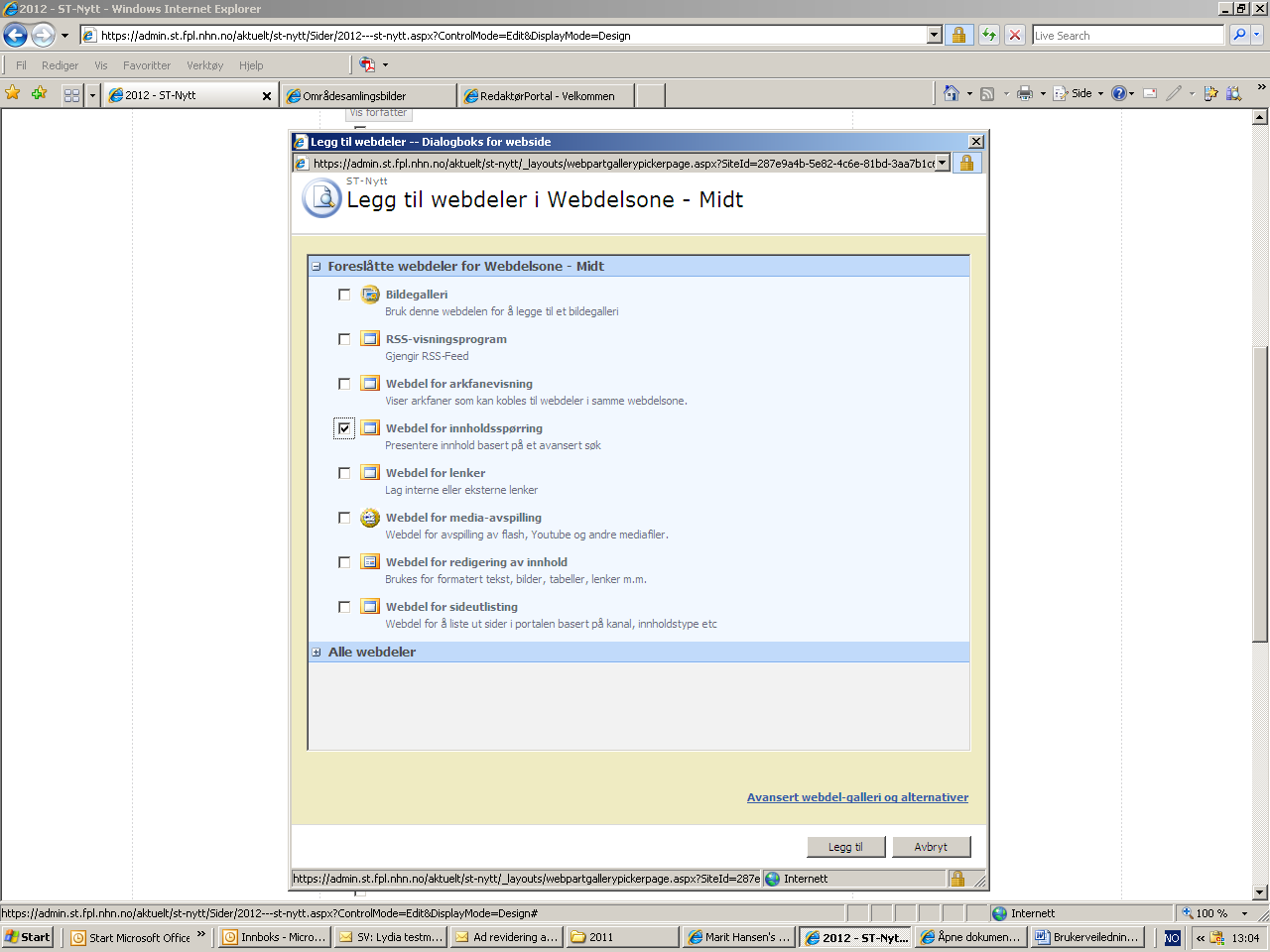The width and height of the screenshot is (1270, 952).
Task: Click the security lock icon in main address bar
Action: coord(958,35)
